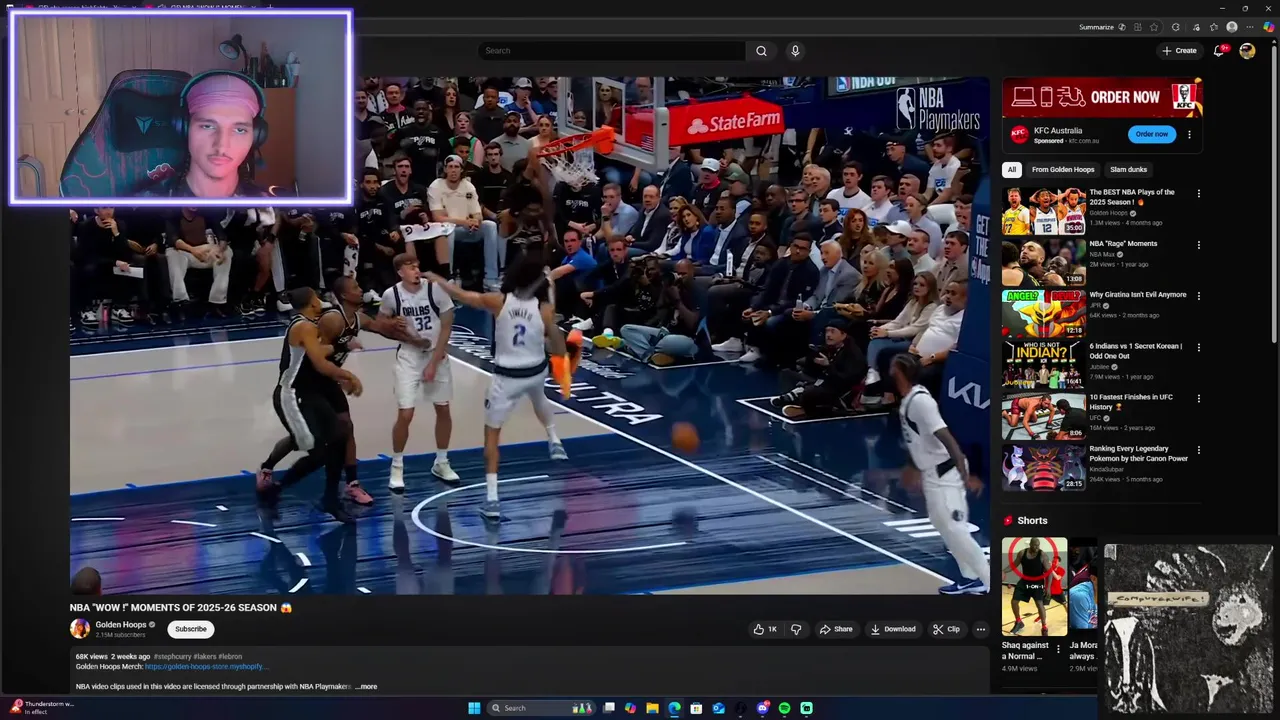Screen dimensions: 1280x720
Task: Open YouTube notifications bell
Action: [x=1219, y=51]
